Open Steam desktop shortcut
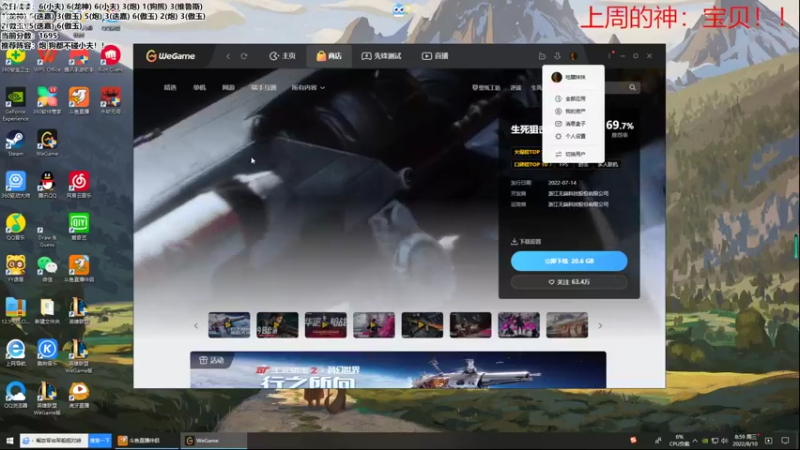The height and width of the screenshot is (450, 800). point(15,143)
